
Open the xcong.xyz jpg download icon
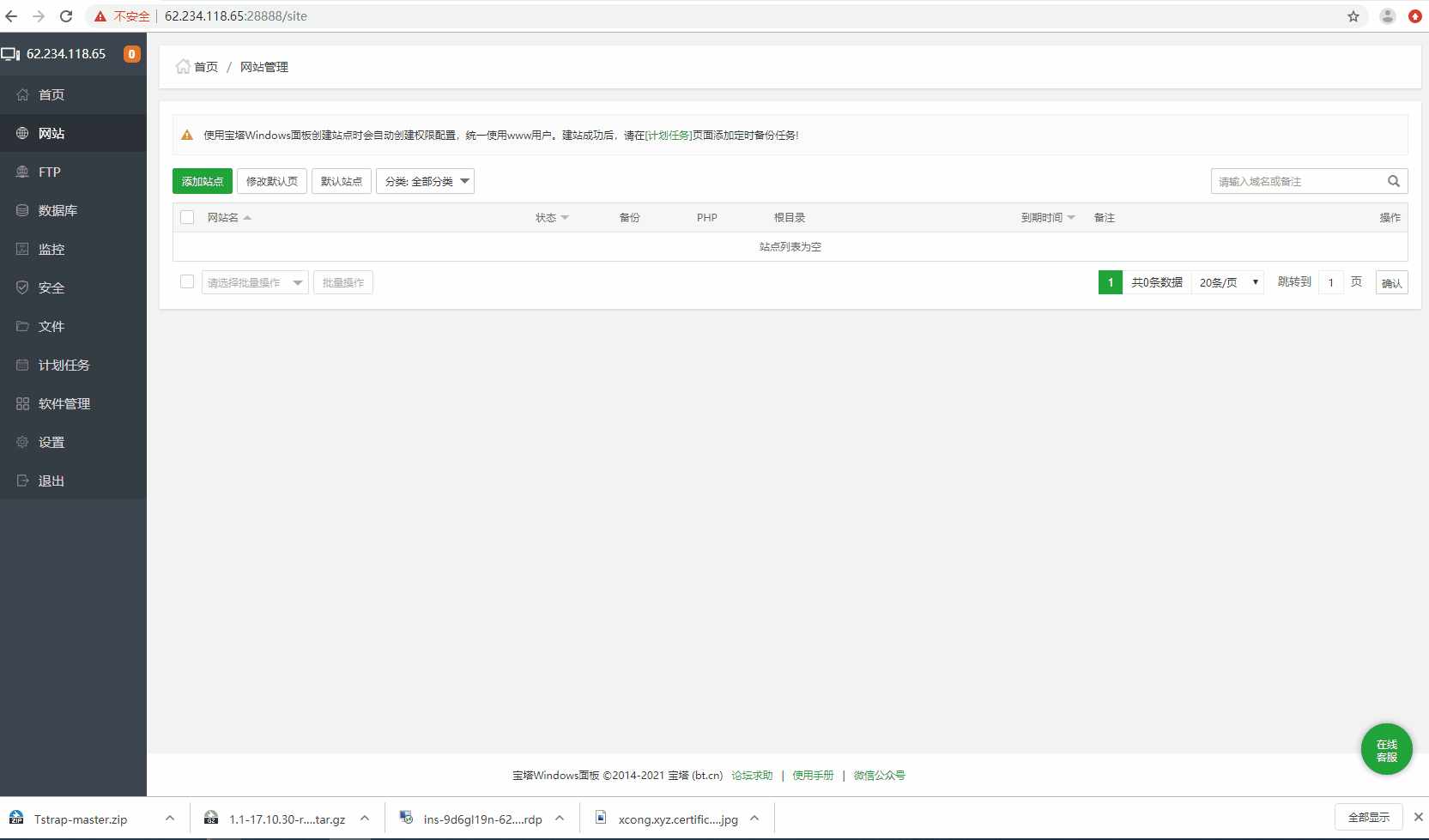(601, 819)
